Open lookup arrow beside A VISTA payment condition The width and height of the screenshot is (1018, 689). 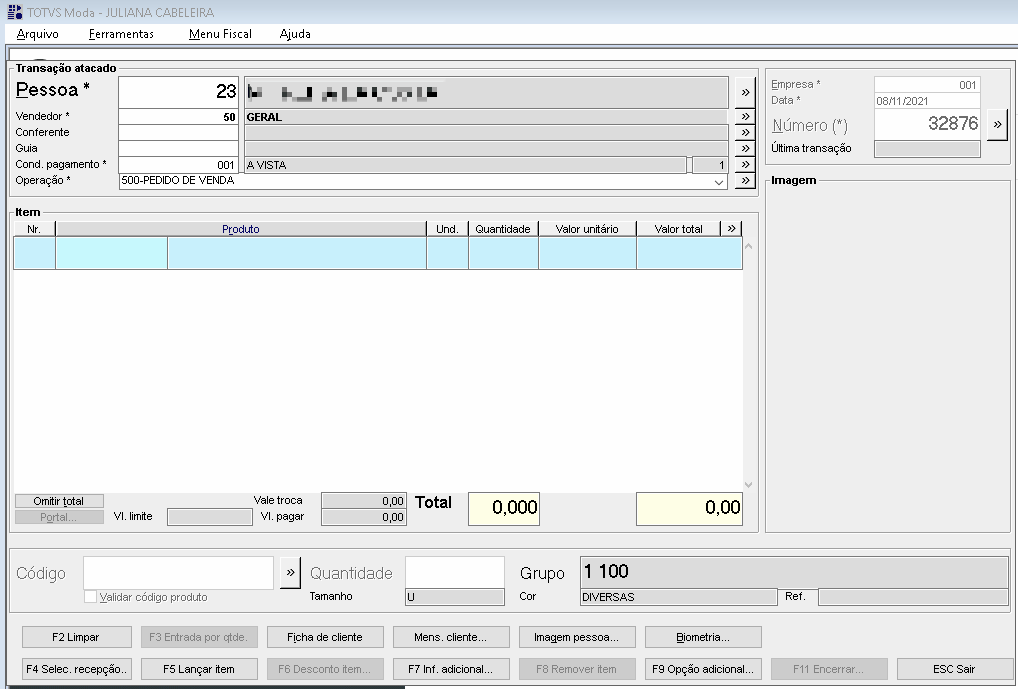(745, 165)
